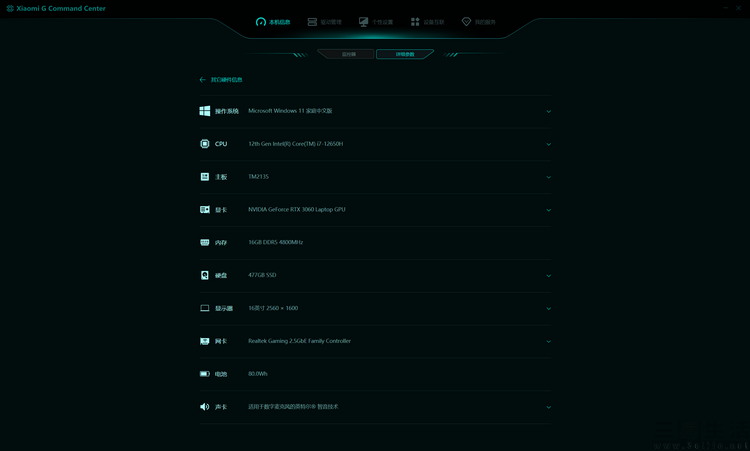This screenshot has height=451, width=750.
Task: Go to the 设备互联 device connection tab
Action: coord(428,22)
